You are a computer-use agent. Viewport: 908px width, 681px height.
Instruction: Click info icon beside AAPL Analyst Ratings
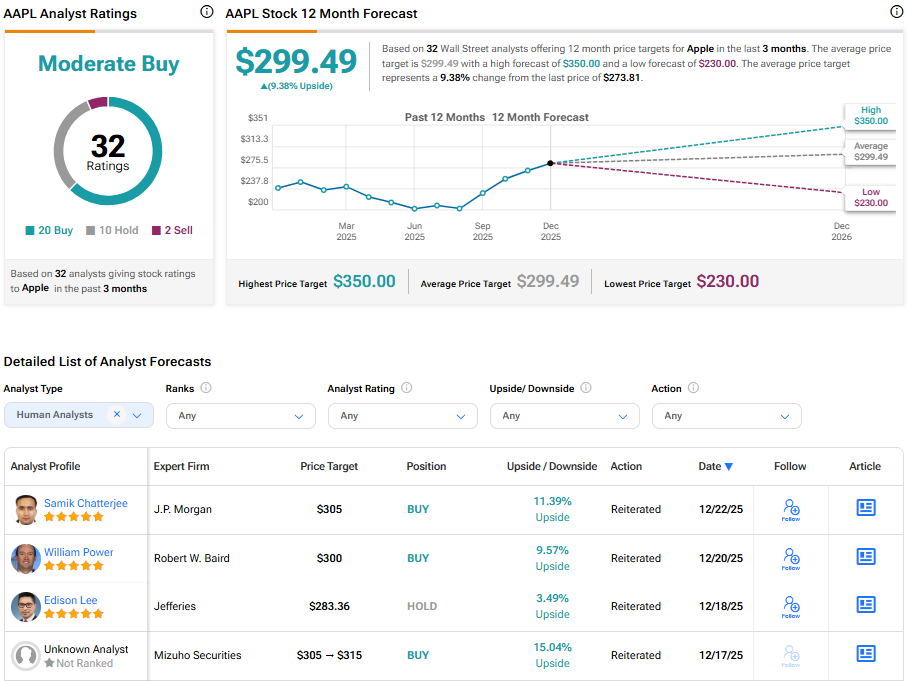point(206,12)
